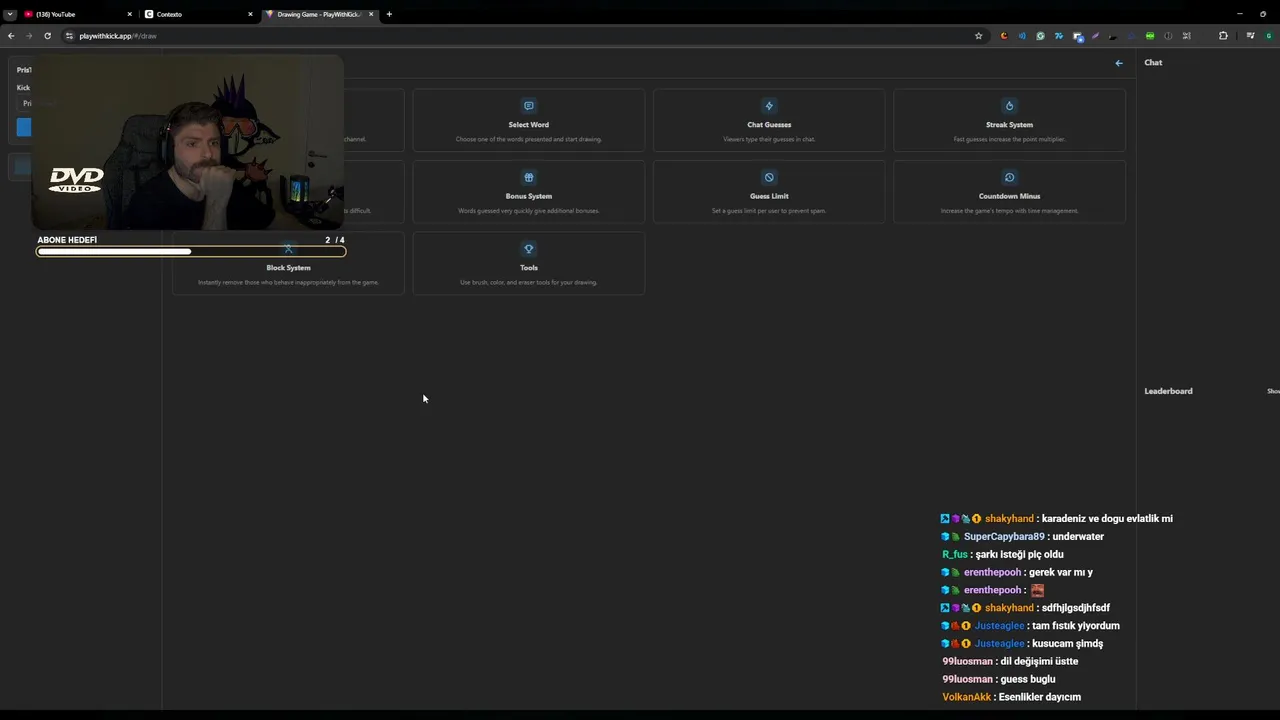The height and width of the screenshot is (720, 1280).
Task: Click the blue back arrow beside Chat
Action: [x=1119, y=63]
